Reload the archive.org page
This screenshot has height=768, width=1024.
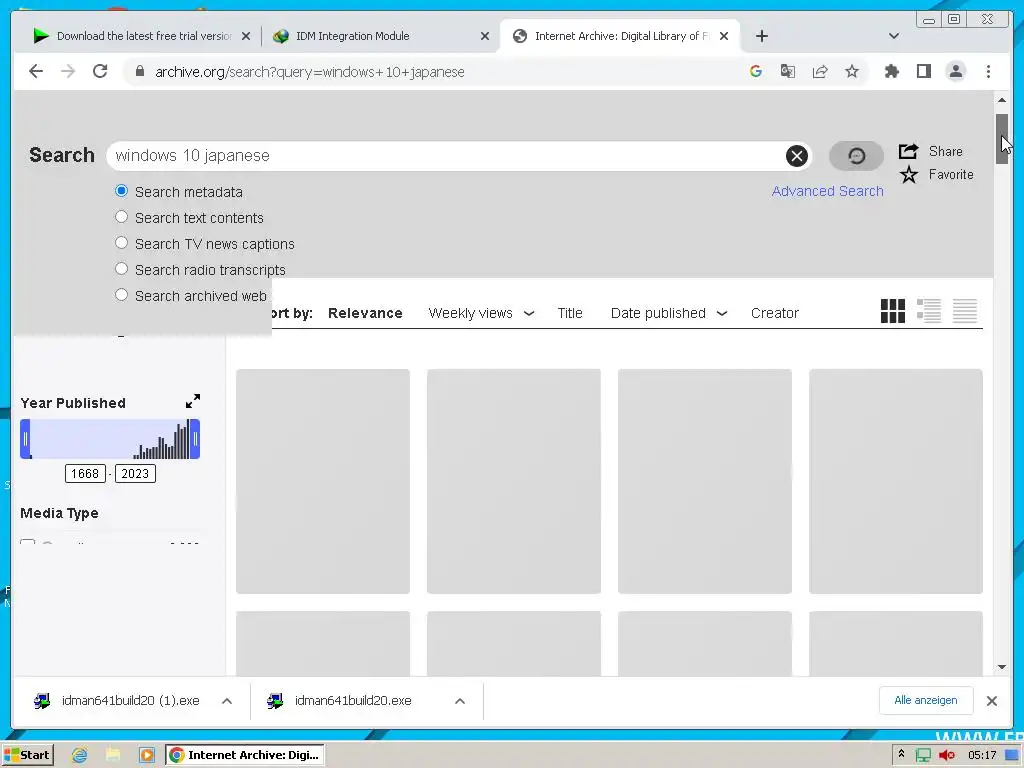coord(100,71)
